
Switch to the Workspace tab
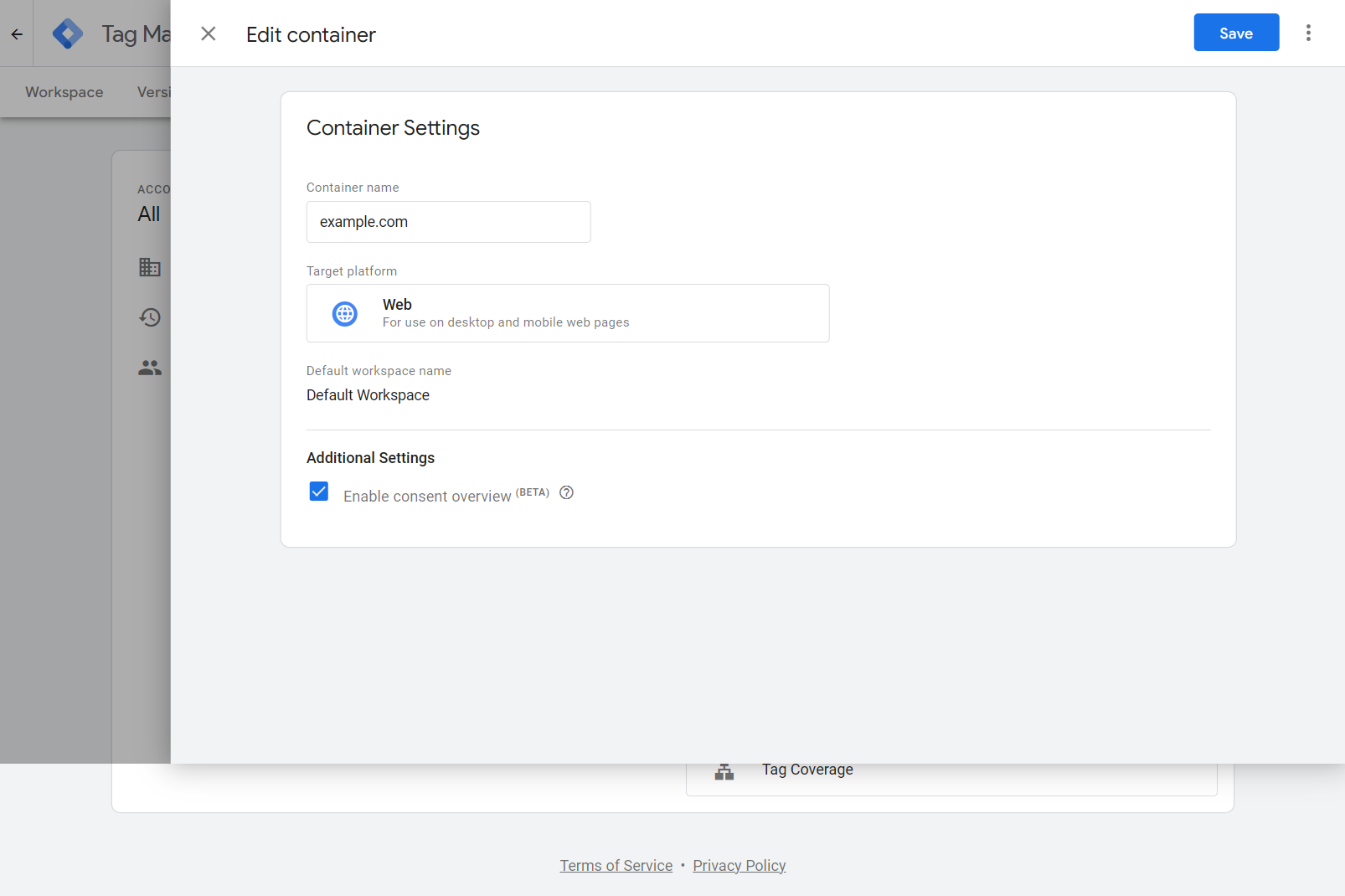pyautogui.click(x=64, y=92)
